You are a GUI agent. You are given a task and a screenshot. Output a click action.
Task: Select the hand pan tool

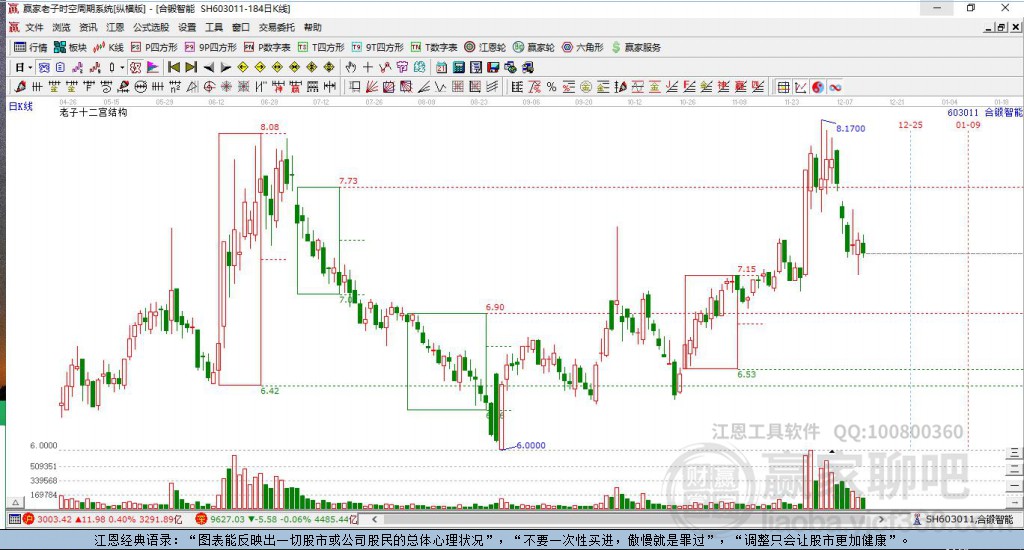351,67
